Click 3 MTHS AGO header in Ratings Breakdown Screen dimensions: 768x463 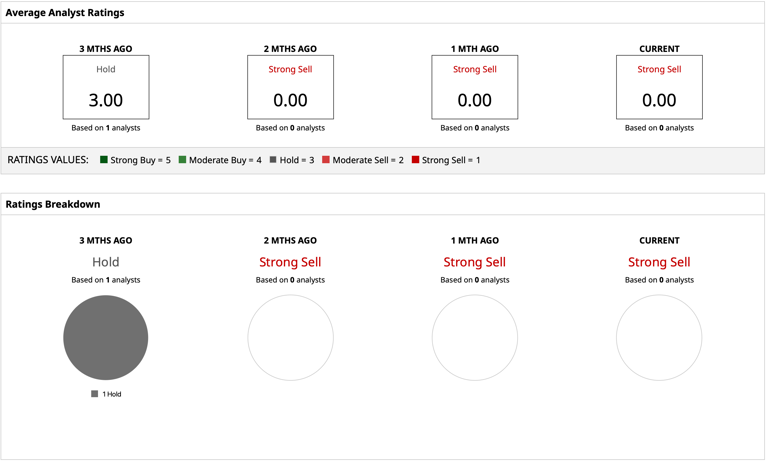pyautogui.click(x=106, y=241)
